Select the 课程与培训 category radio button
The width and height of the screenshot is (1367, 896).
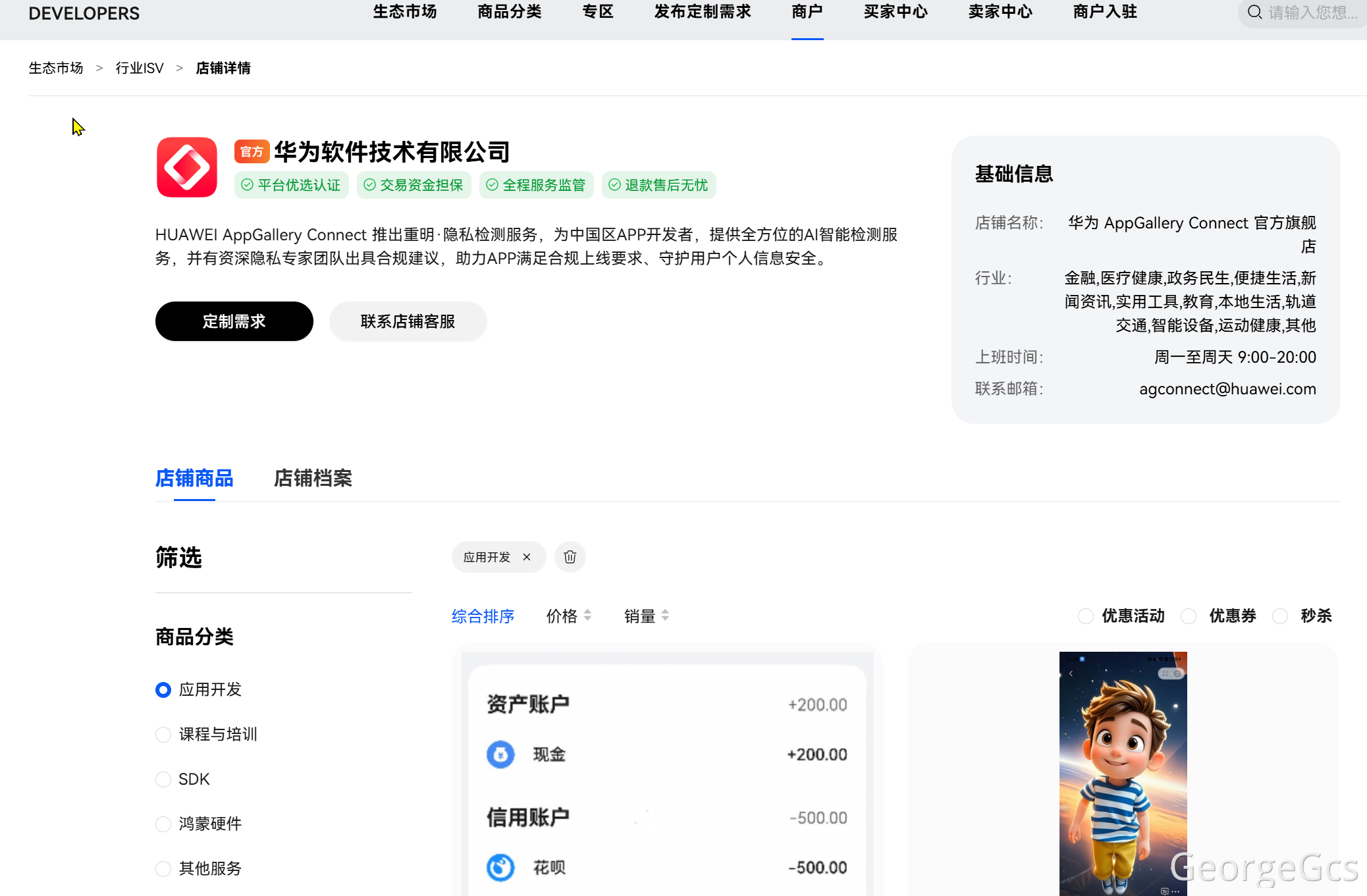163,734
